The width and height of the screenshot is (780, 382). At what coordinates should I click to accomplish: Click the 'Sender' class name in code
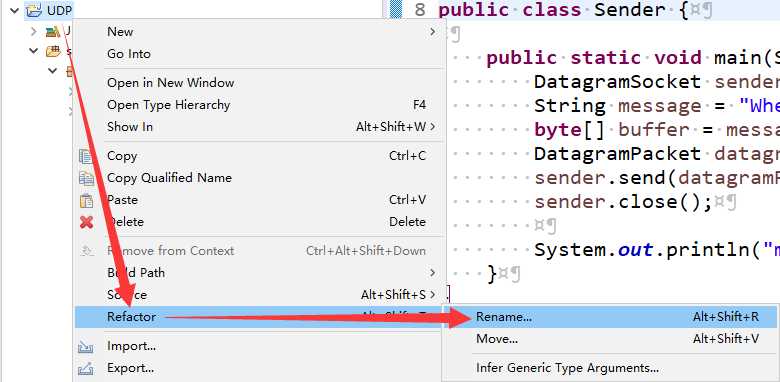pyautogui.click(x=630, y=10)
